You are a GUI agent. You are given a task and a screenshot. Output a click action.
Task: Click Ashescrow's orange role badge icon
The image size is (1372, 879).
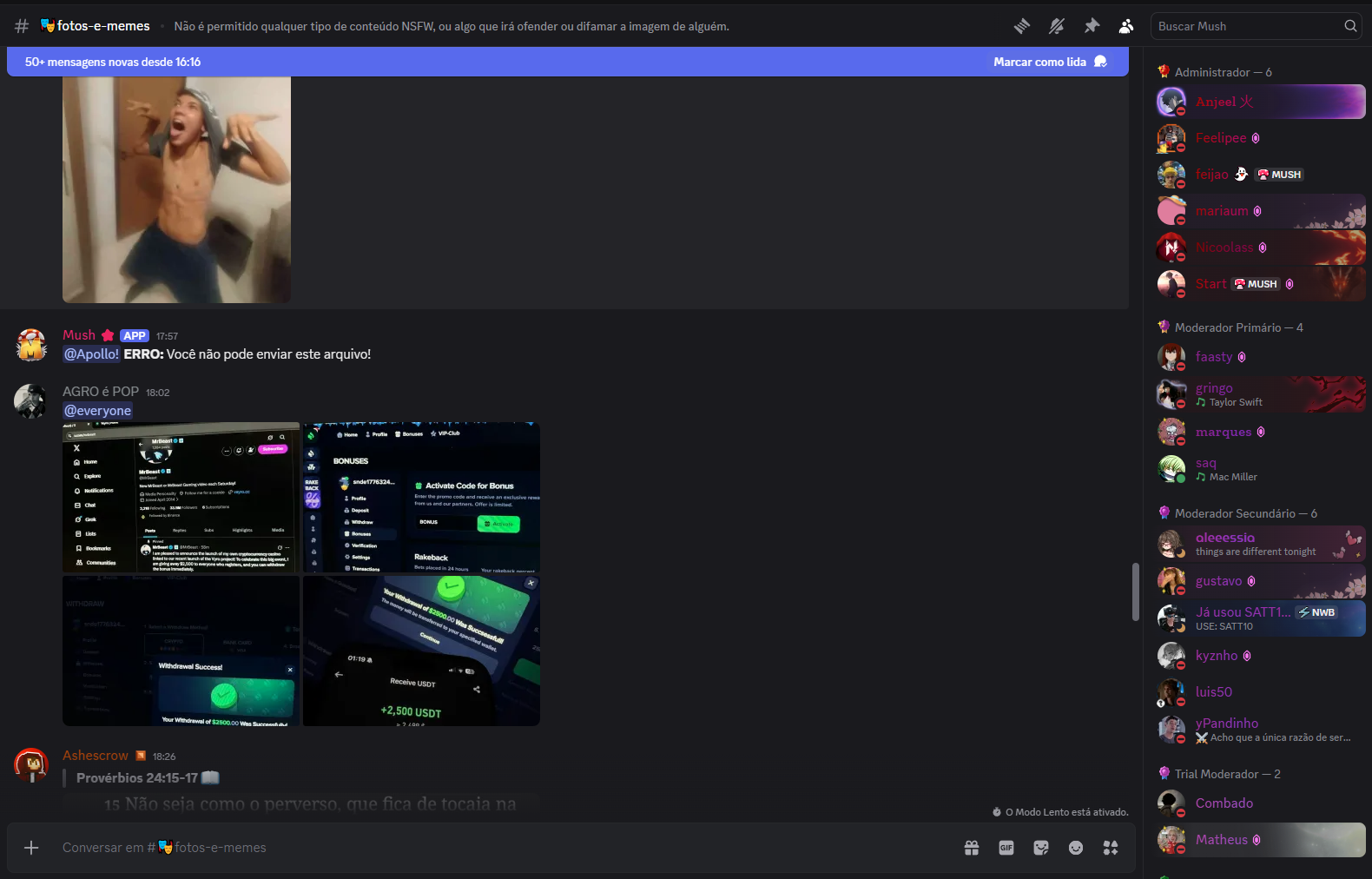point(141,756)
